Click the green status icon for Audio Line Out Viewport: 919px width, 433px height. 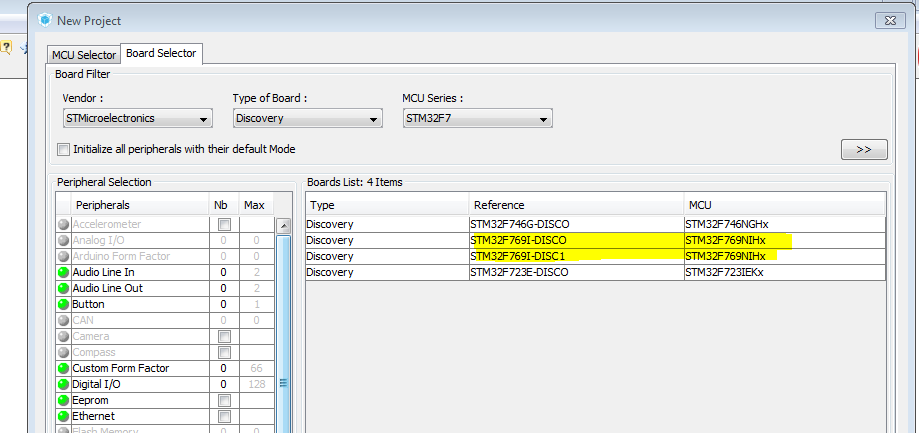63,288
